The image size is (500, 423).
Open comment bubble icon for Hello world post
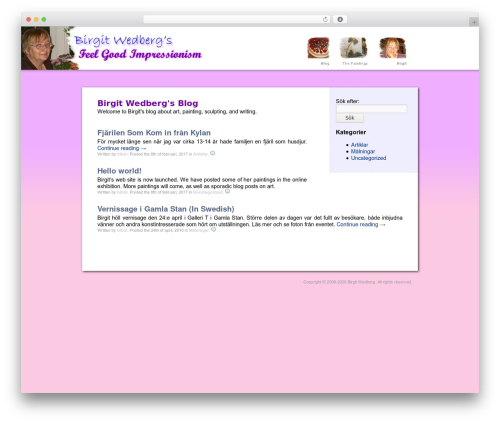(x=227, y=192)
